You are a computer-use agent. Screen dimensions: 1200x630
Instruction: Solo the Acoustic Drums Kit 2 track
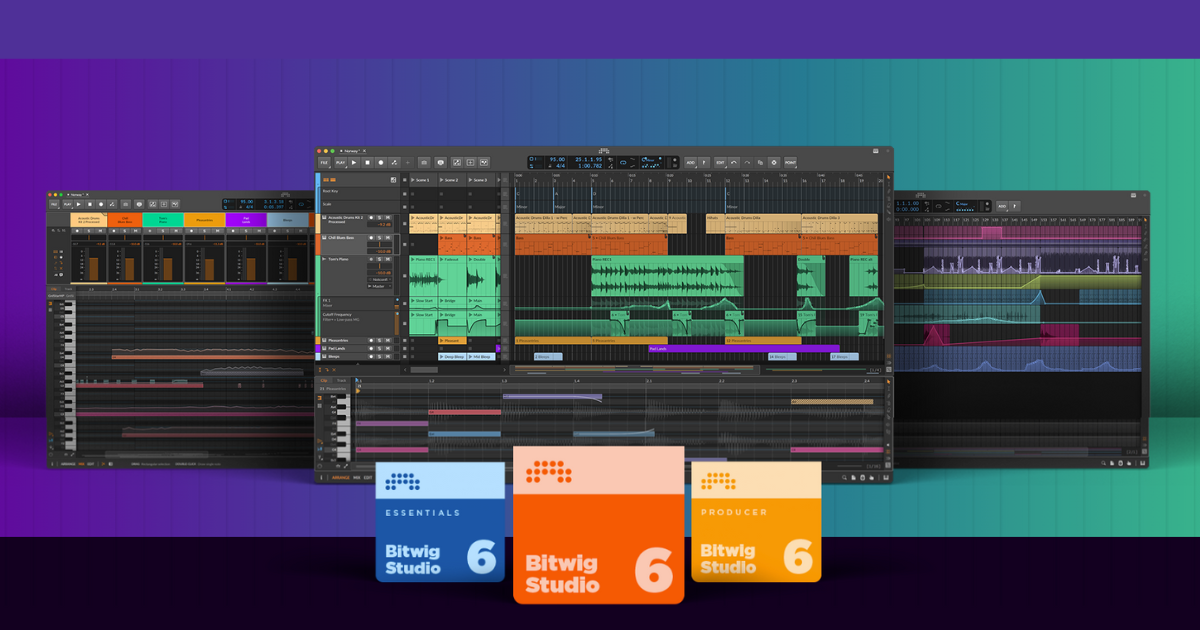(x=379, y=218)
